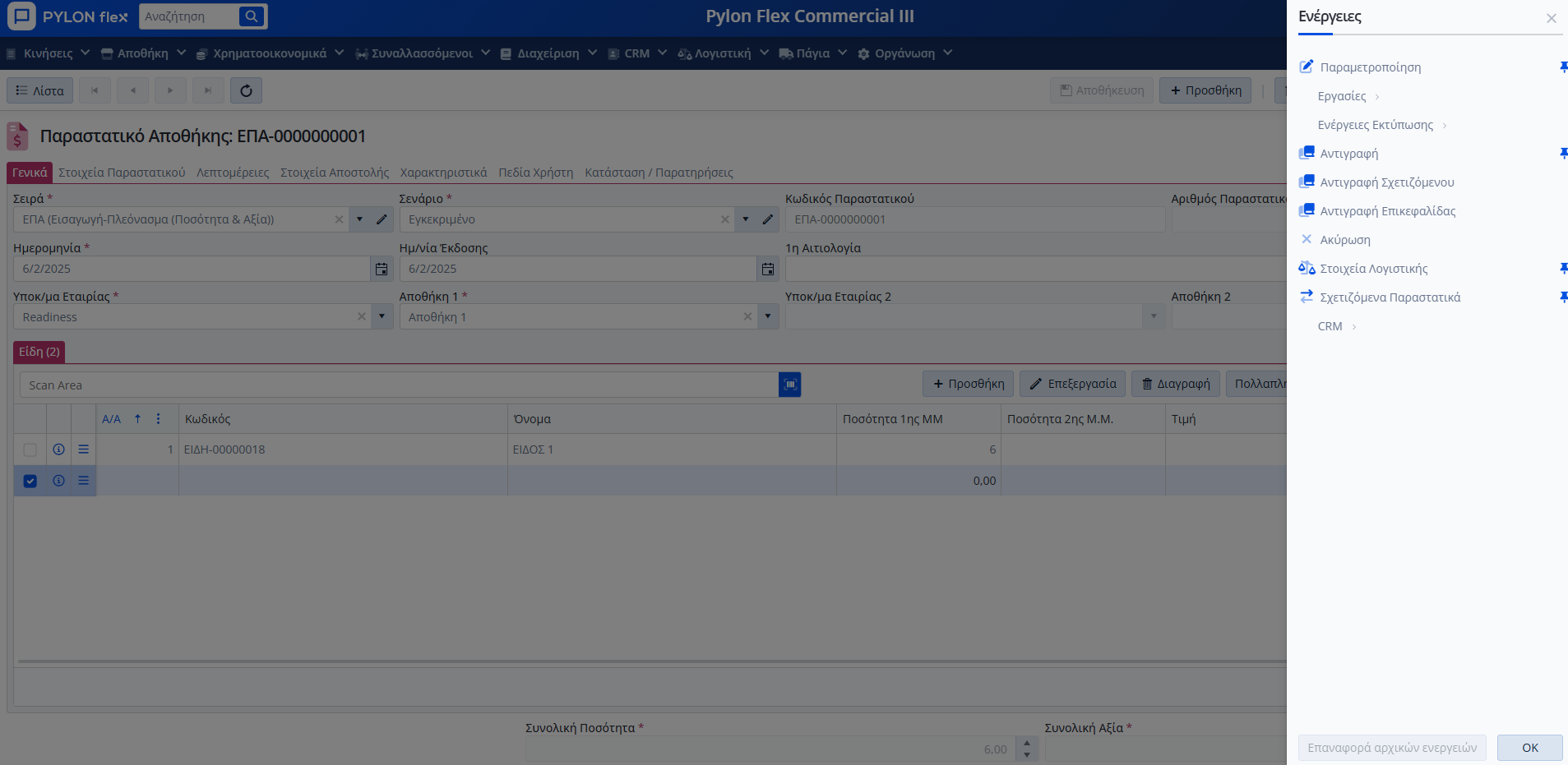
Task: Open the Σενάριο dropdown arrow
Action: tap(745, 219)
